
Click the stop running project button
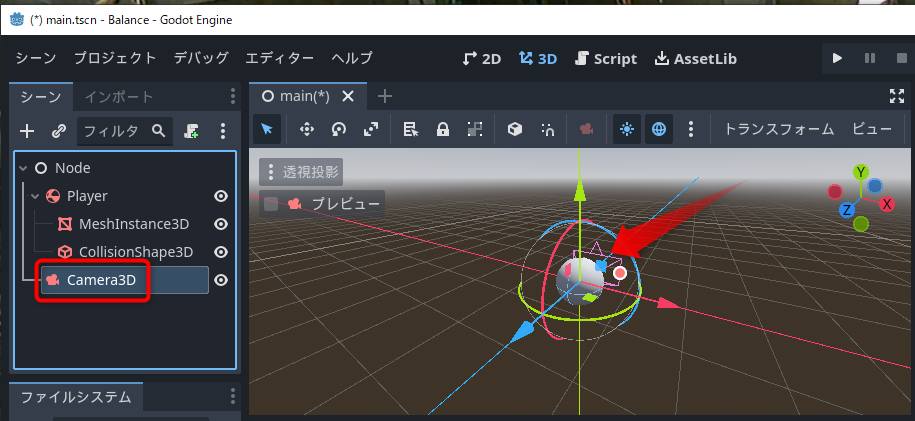click(x=902, y=58)
